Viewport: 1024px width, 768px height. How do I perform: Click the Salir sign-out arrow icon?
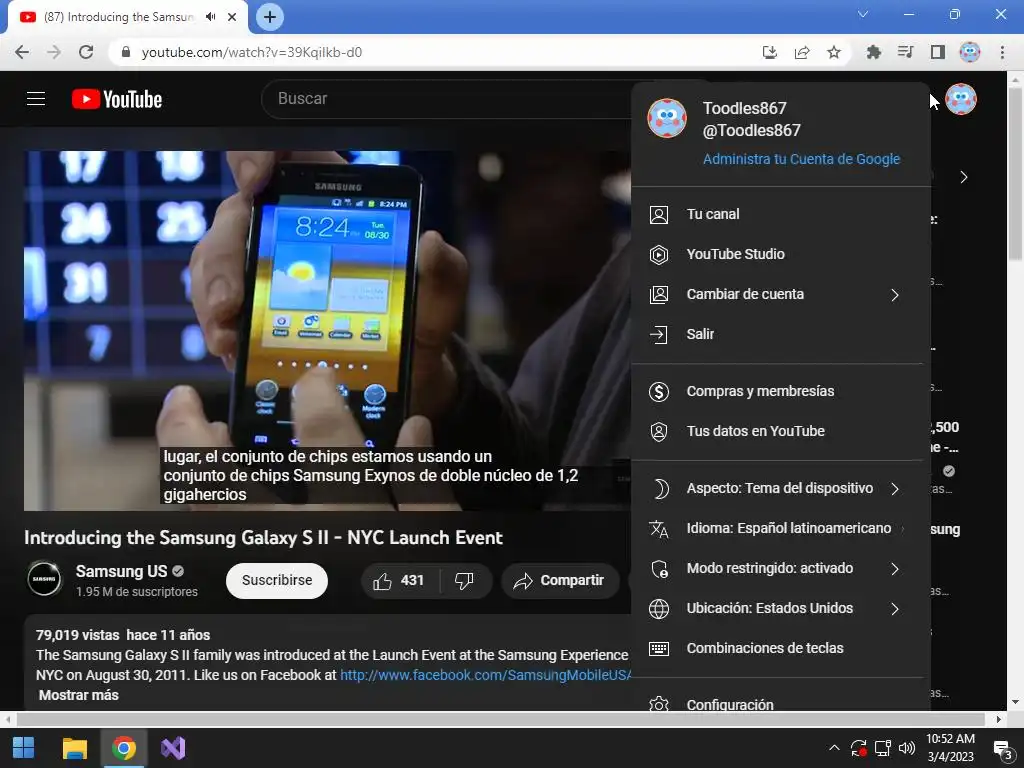point(659,334)
